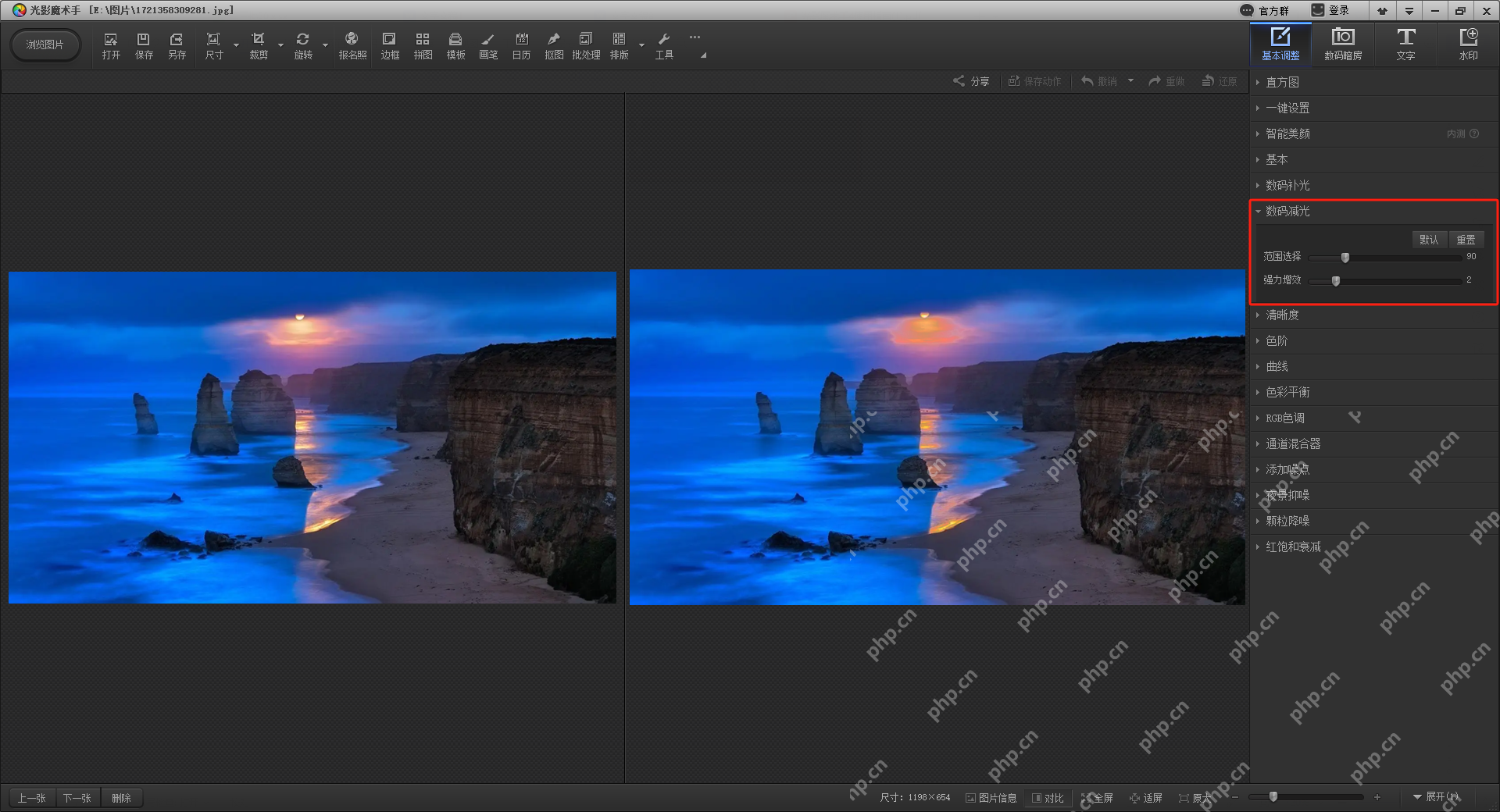Viewport: 1500px width, 812px height.
Task: Open the 日历 calendar tool
Action: [521, 46]
